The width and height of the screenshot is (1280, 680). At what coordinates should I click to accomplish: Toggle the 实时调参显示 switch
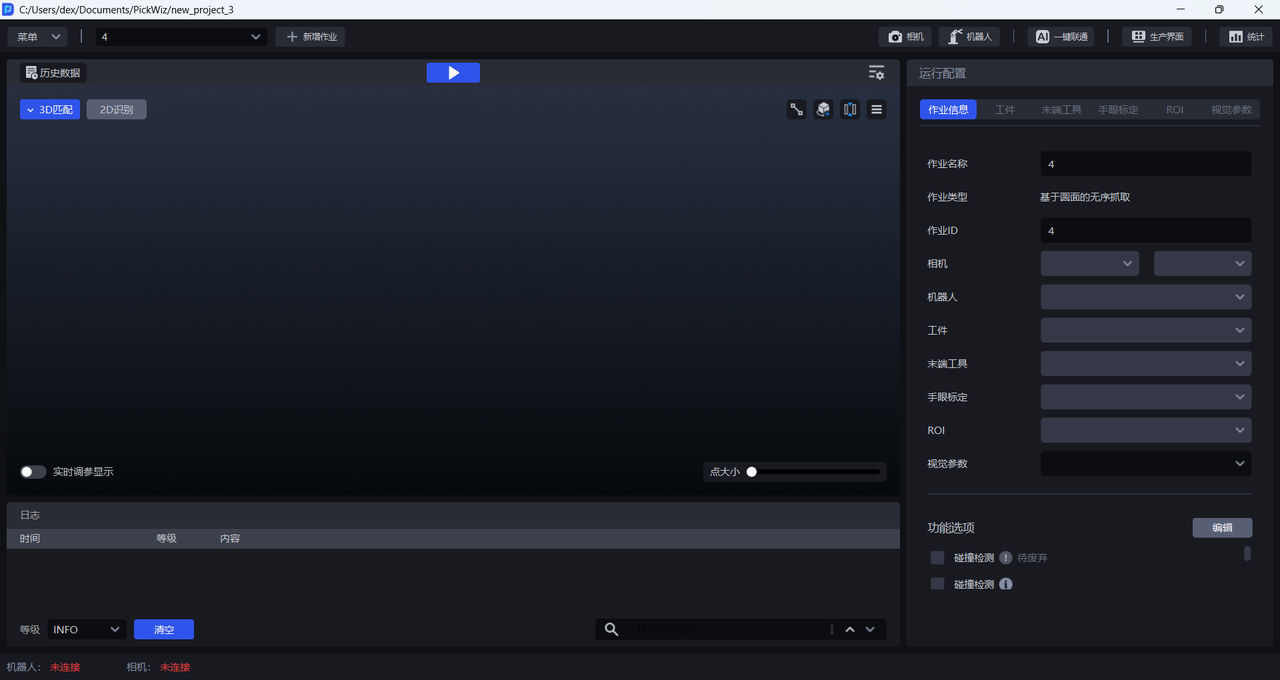(x=33, y=472)
